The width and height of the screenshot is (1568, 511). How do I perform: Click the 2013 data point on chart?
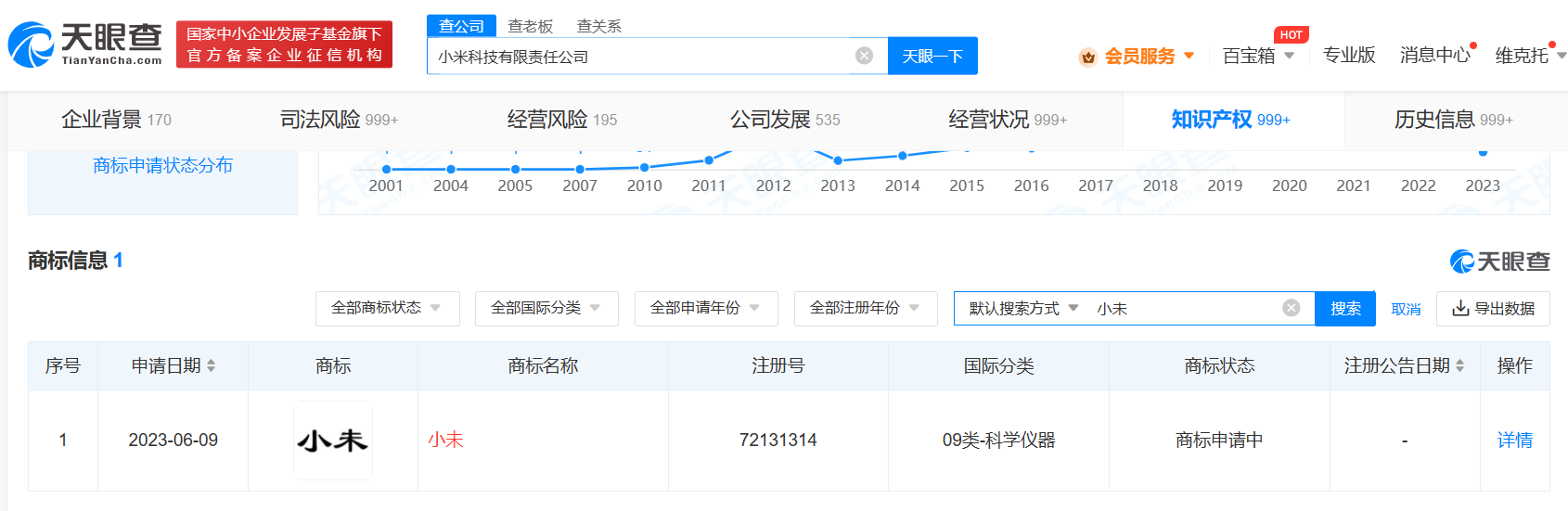(838, 160)
